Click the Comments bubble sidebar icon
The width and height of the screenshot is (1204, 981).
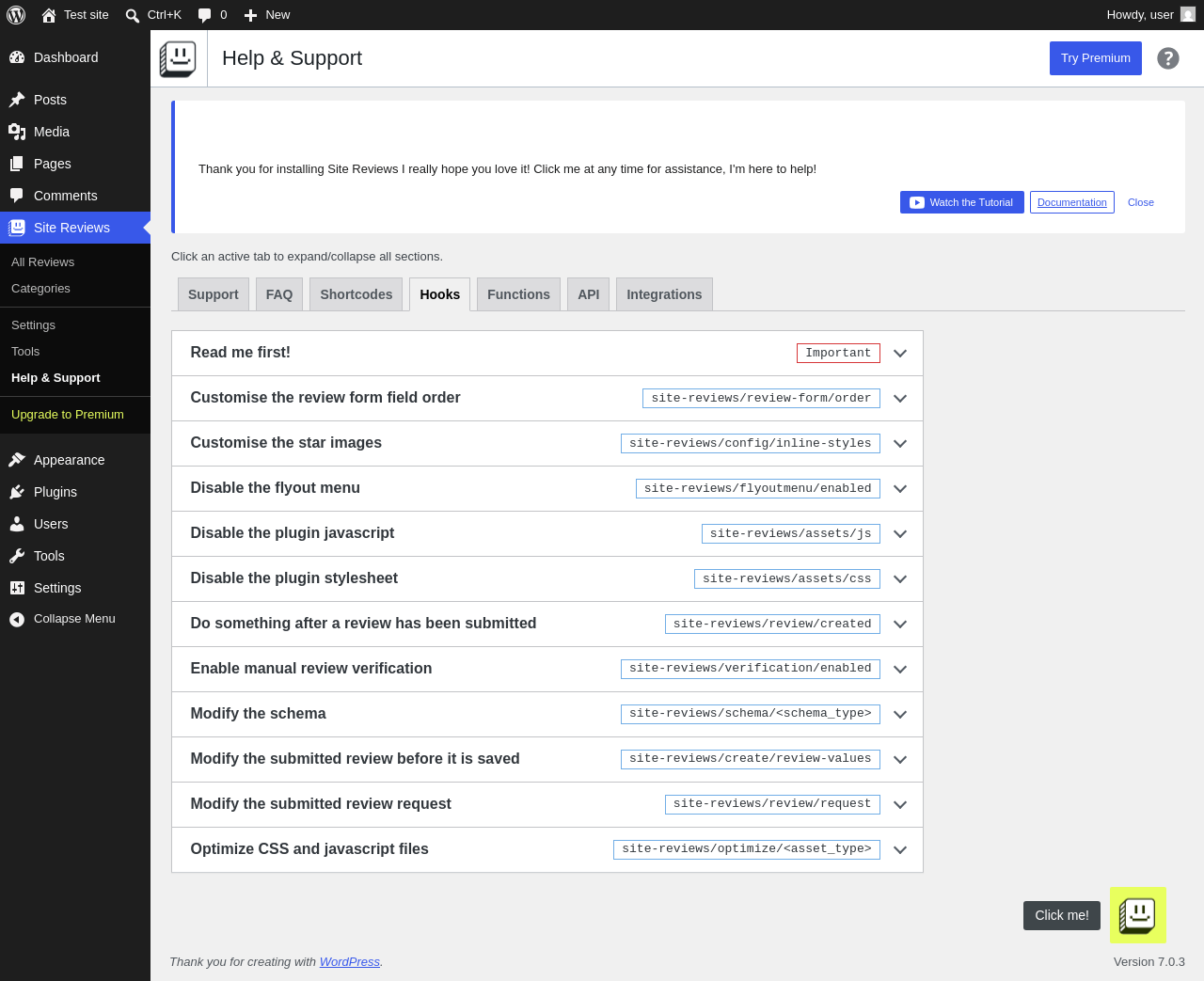(x=17, y=196)
